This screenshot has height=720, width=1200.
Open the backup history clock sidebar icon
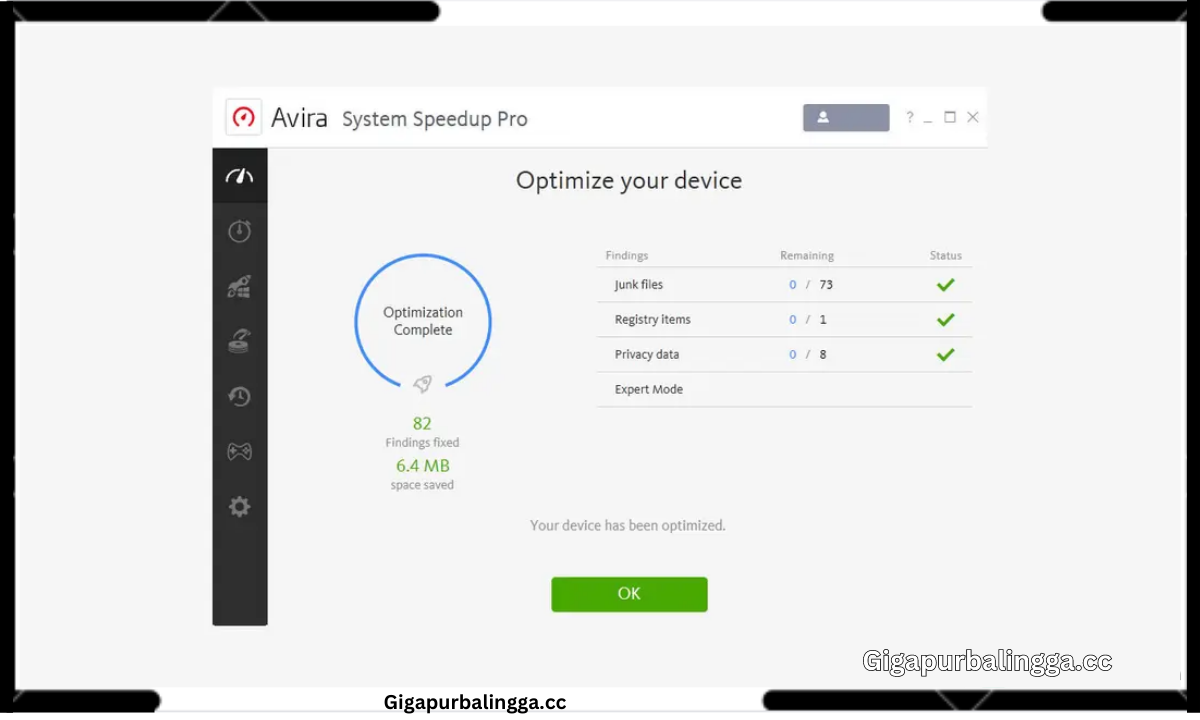[239, 397]
